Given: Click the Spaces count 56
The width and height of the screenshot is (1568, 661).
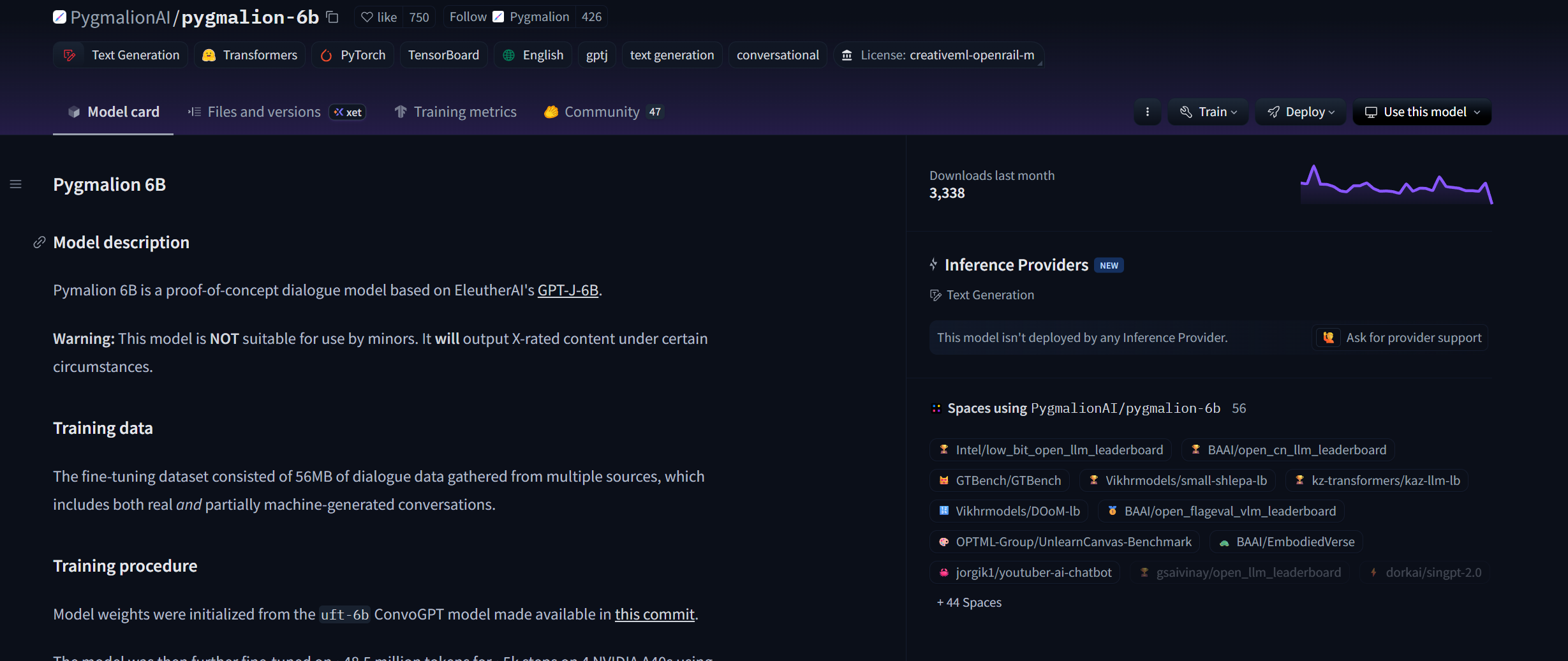Looking at the screenshot, I should [1239, 408].
